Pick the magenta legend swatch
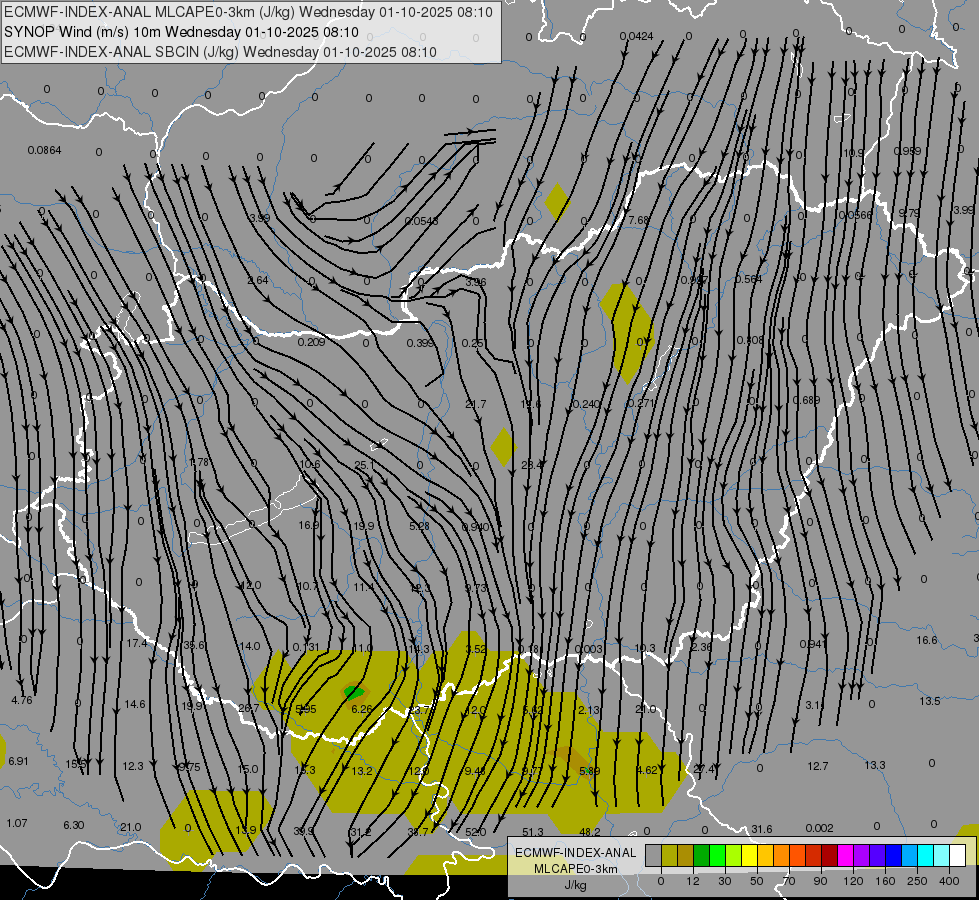This screenshot has width=979, height=900. click(x=846, y=855)
